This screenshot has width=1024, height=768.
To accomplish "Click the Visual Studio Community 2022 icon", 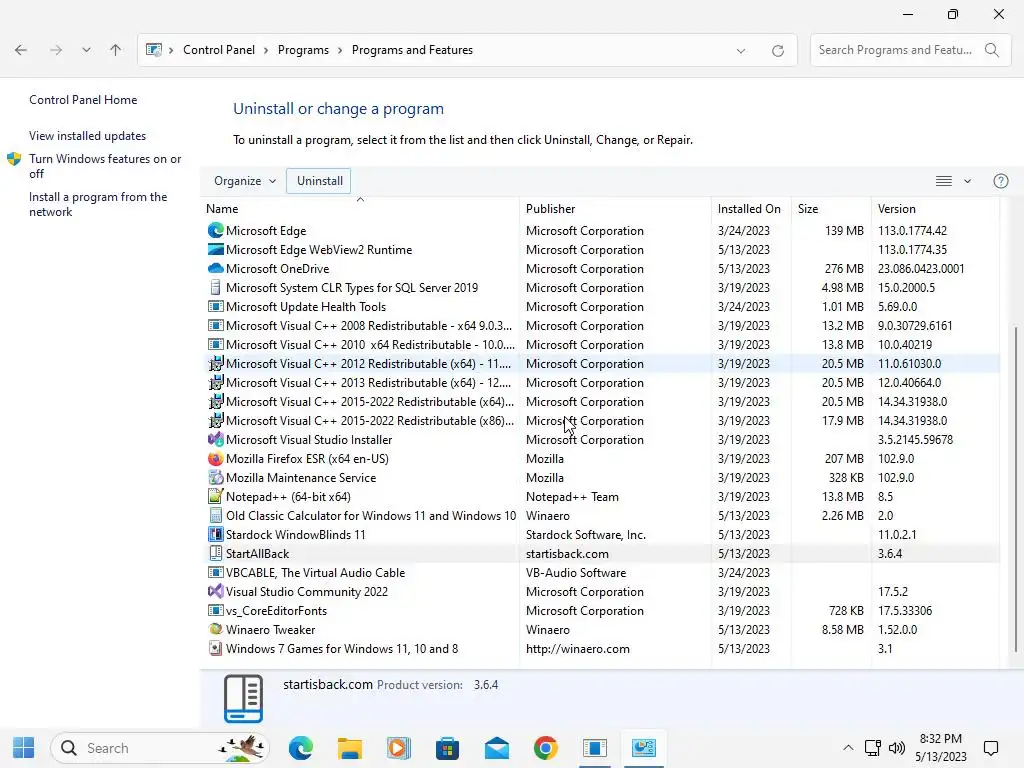I will (216, 591).
